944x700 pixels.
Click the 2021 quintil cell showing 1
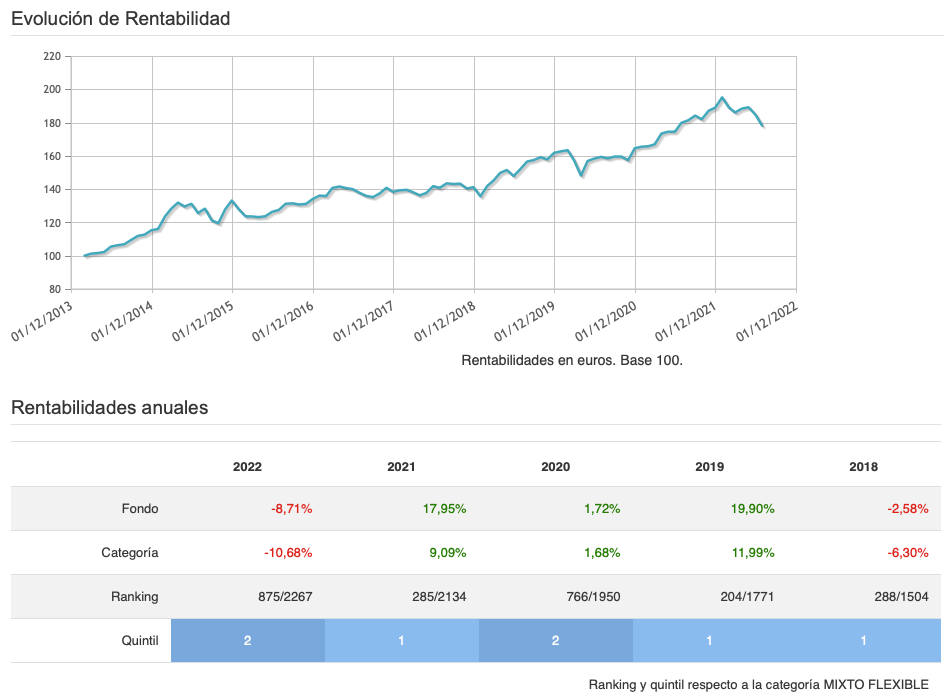(402, 640)
